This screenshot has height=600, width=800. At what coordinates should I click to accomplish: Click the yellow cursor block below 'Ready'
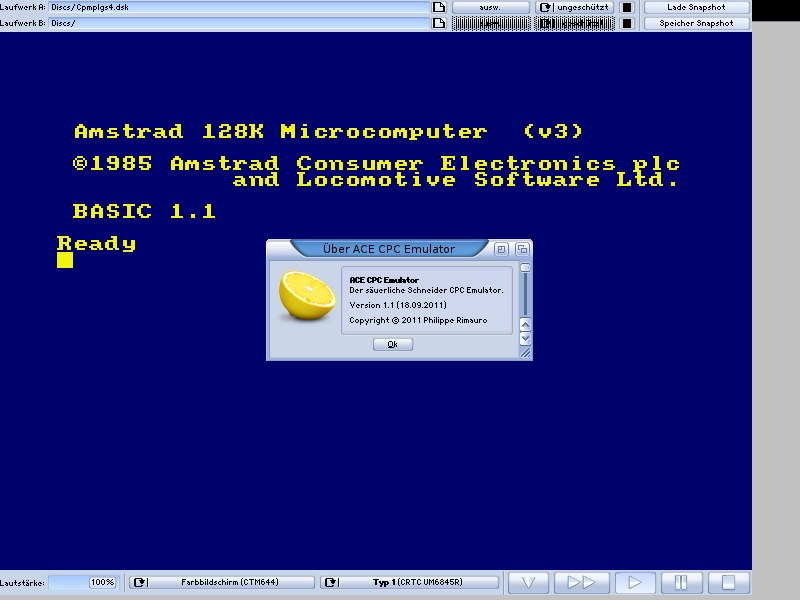[65, 260]
